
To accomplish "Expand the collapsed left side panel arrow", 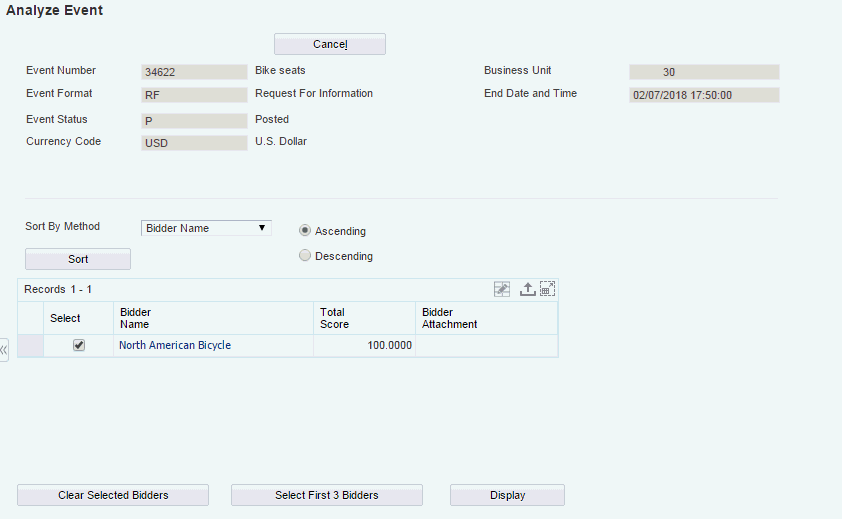I will [4, 350].
